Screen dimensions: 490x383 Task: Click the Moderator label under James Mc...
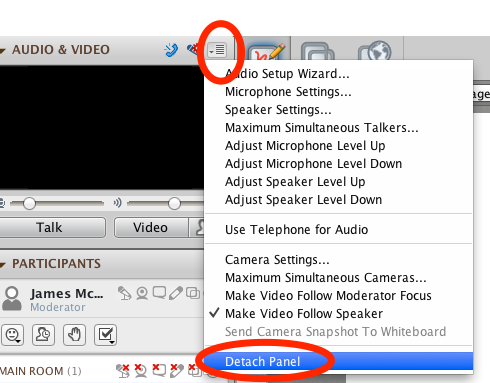coord(58,307)
